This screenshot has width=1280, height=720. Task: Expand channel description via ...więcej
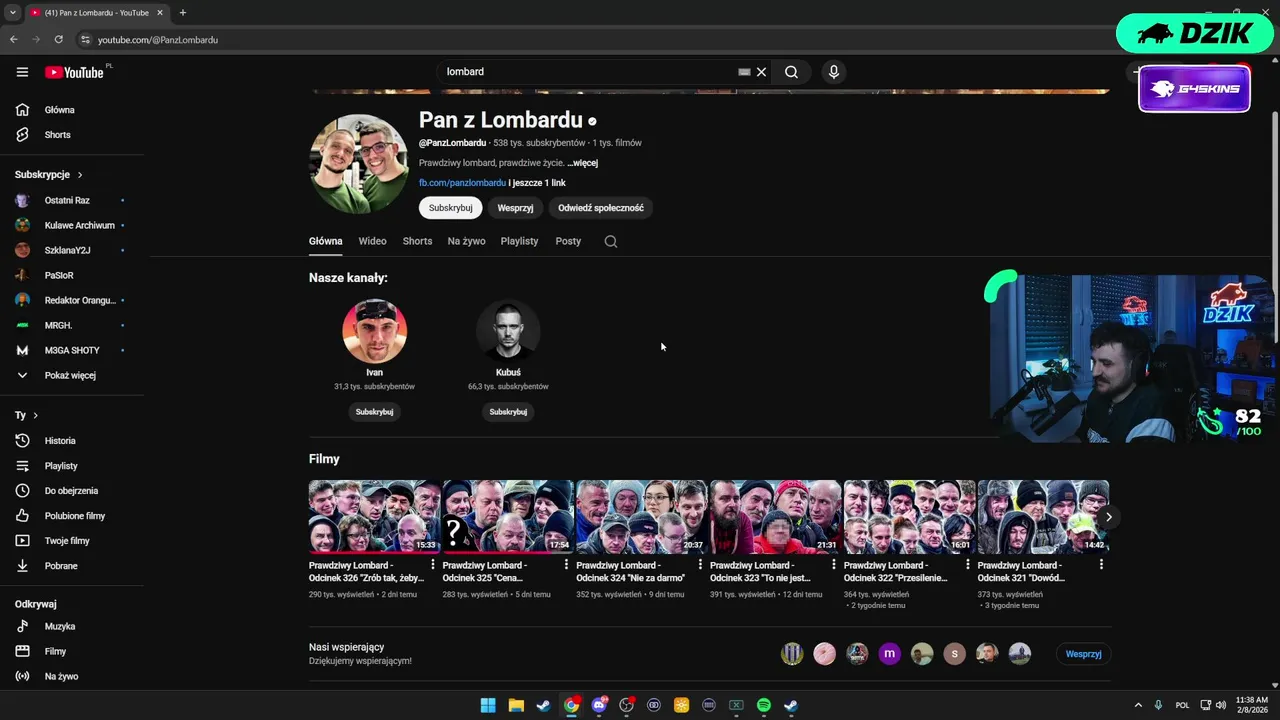(x=583, y=163)
